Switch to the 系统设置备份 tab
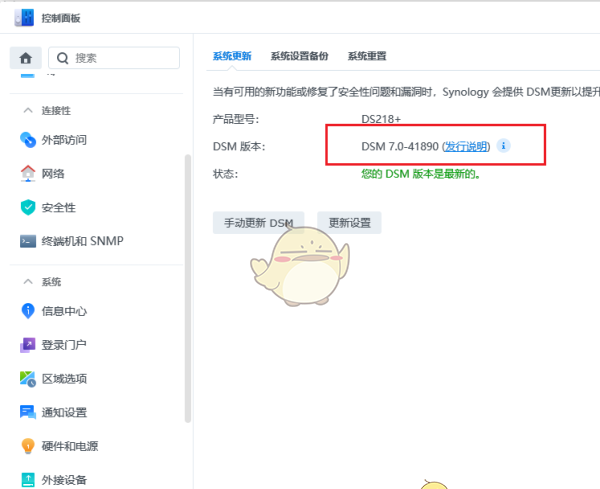Viewport: 600px width, 489px height. pos(299,56)
